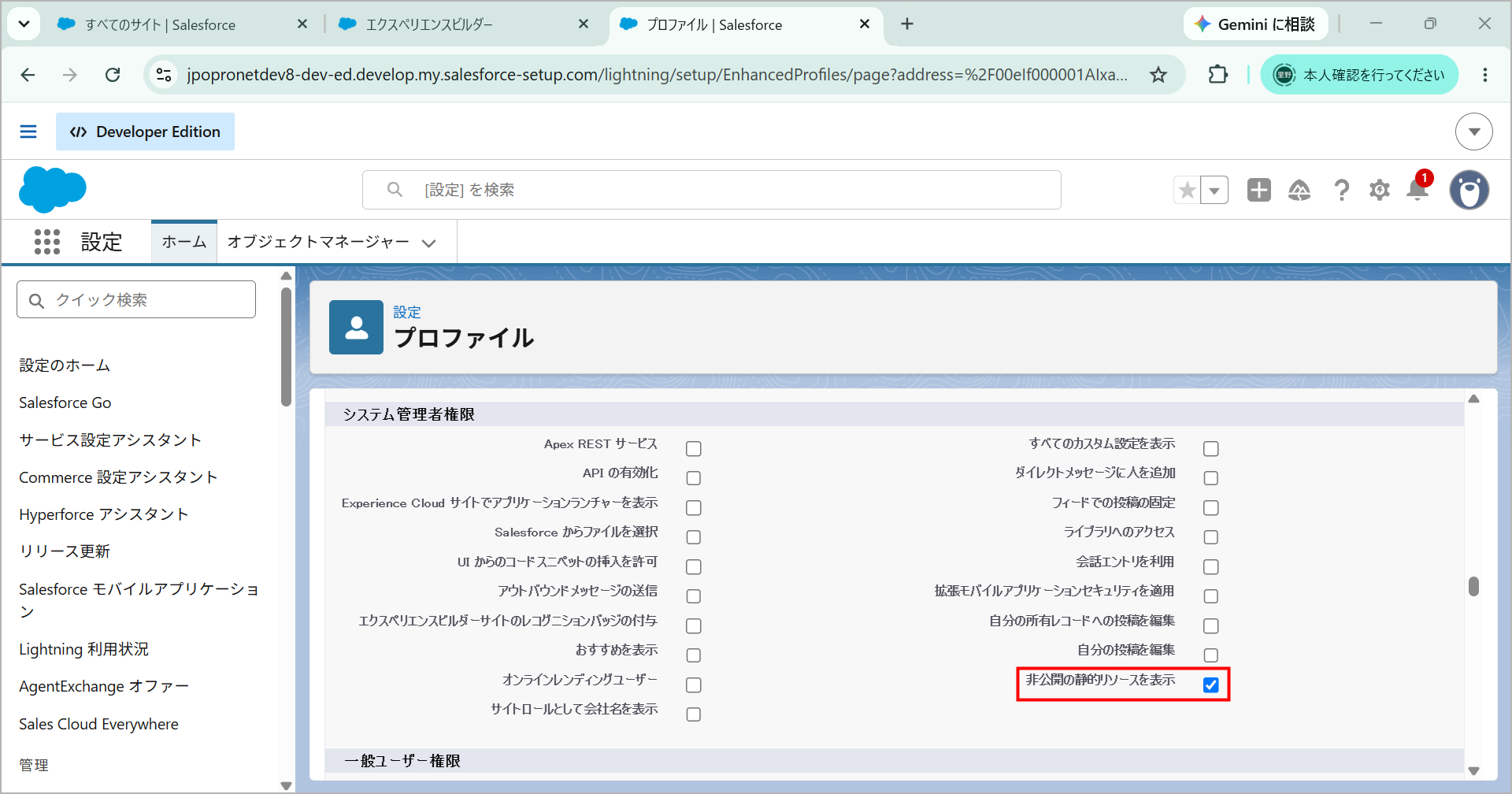Open the 設定 breadcrumb link
The width and height of the screenshot is (1512, 794).
(407, 312)
